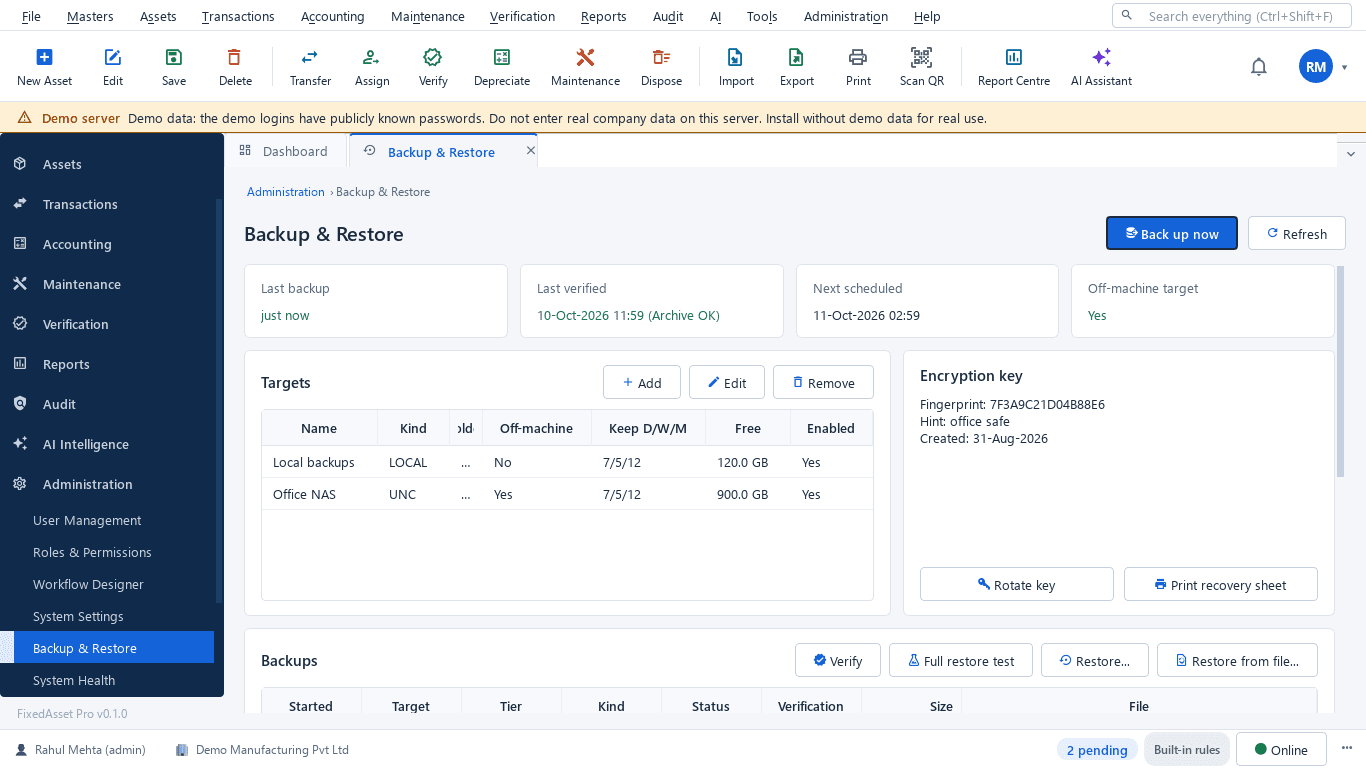This screenshot has height=768, width=1366.
Task: Open System Health in the sidebar
Action: point(107,680)
